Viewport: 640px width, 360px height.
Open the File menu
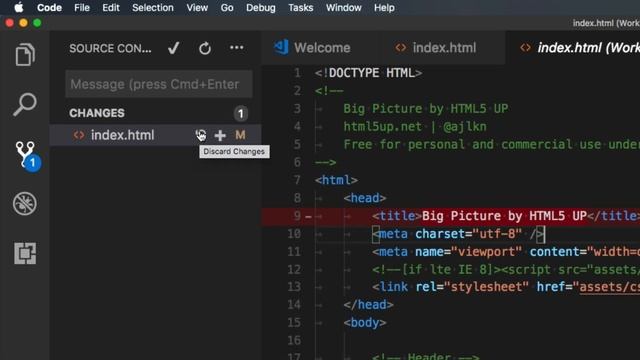(x=82, y=7)
